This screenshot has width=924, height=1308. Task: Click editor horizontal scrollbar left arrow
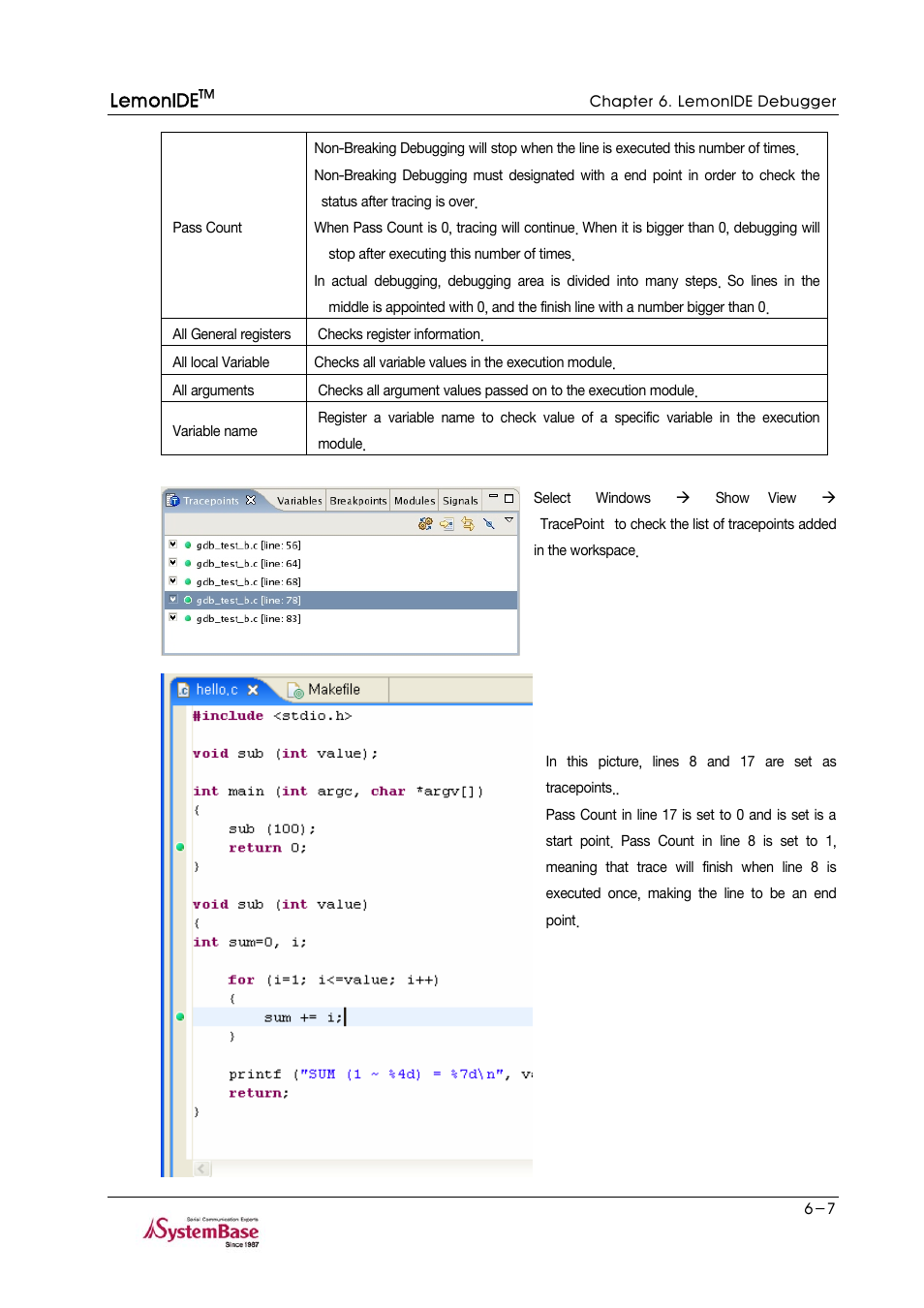202,1168
